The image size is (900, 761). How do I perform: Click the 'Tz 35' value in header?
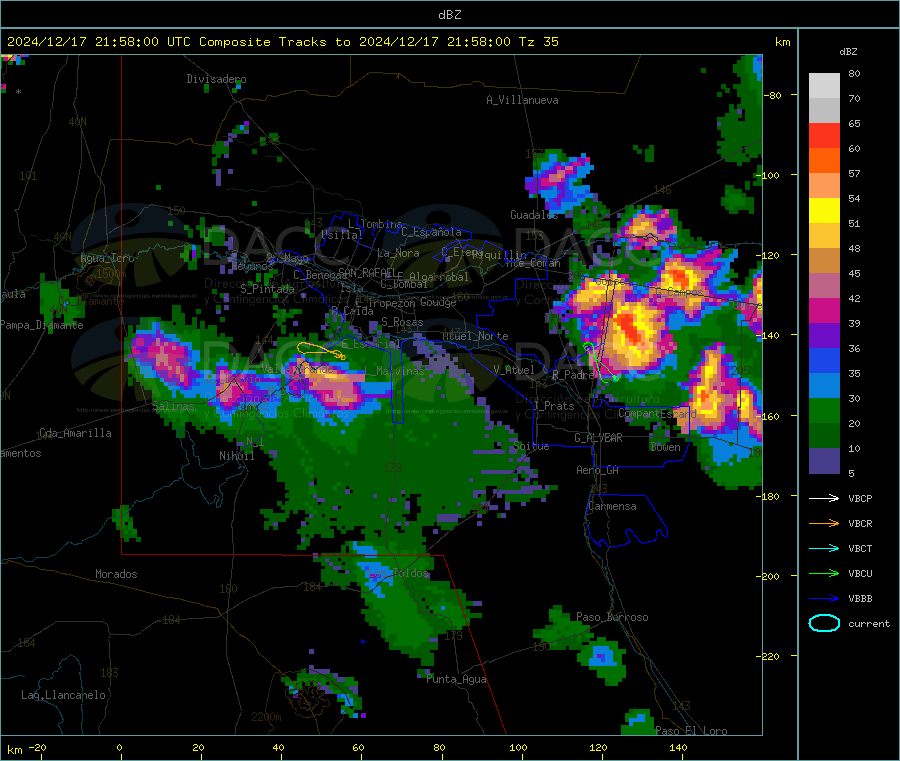pos(538,42)
